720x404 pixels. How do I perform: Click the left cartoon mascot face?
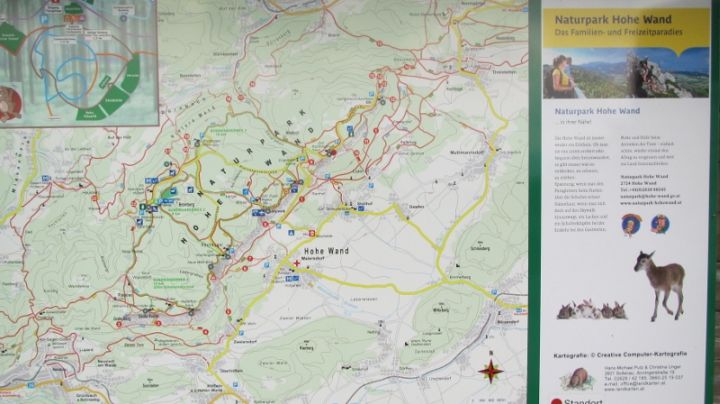click(630, 223)
